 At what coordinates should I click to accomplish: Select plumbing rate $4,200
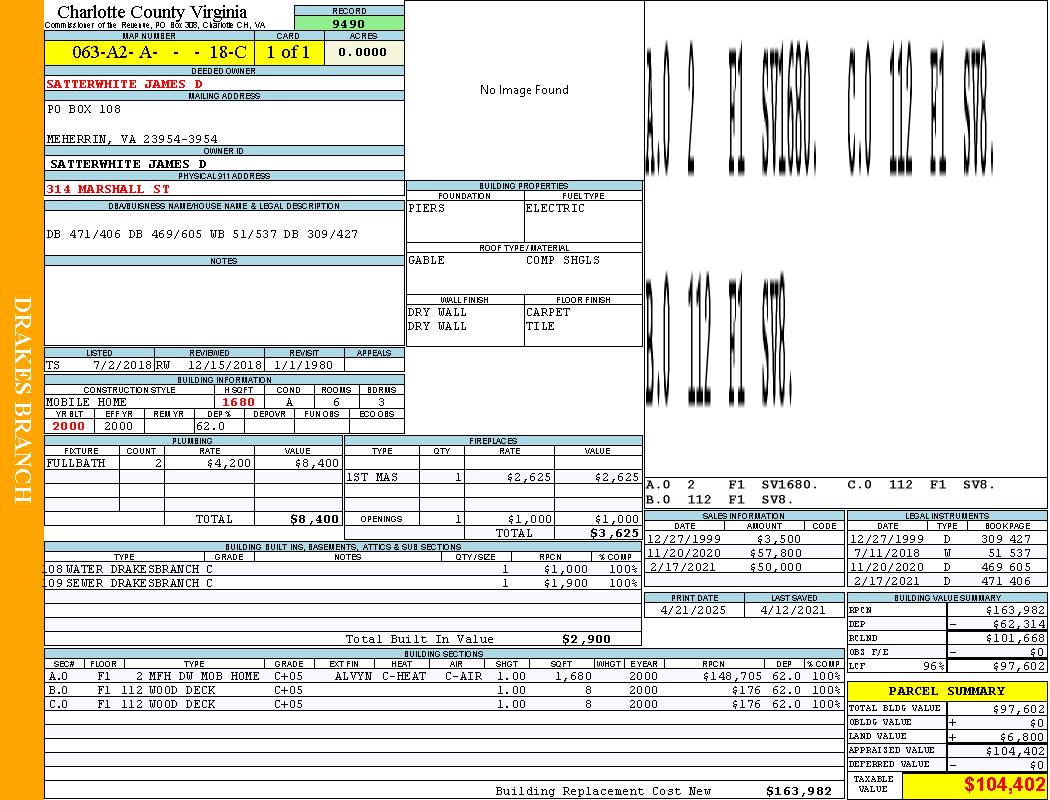229,463
